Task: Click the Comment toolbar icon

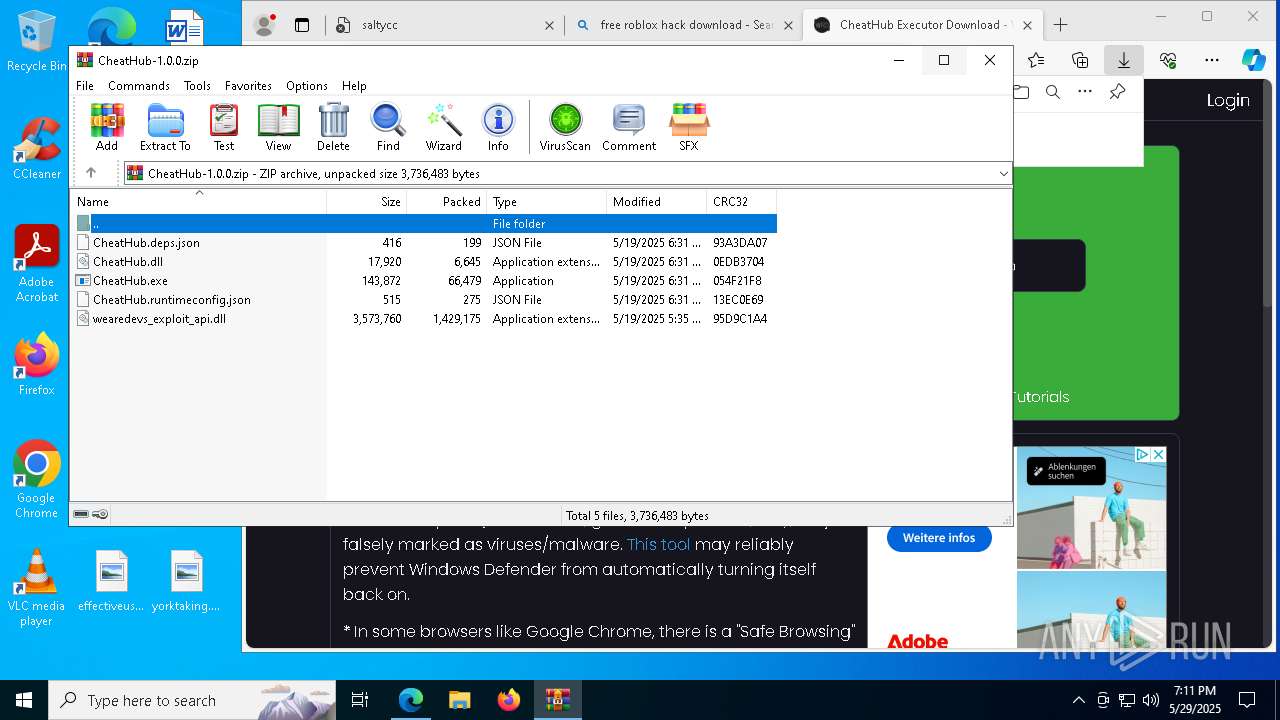Action: (x=629, y=127)
